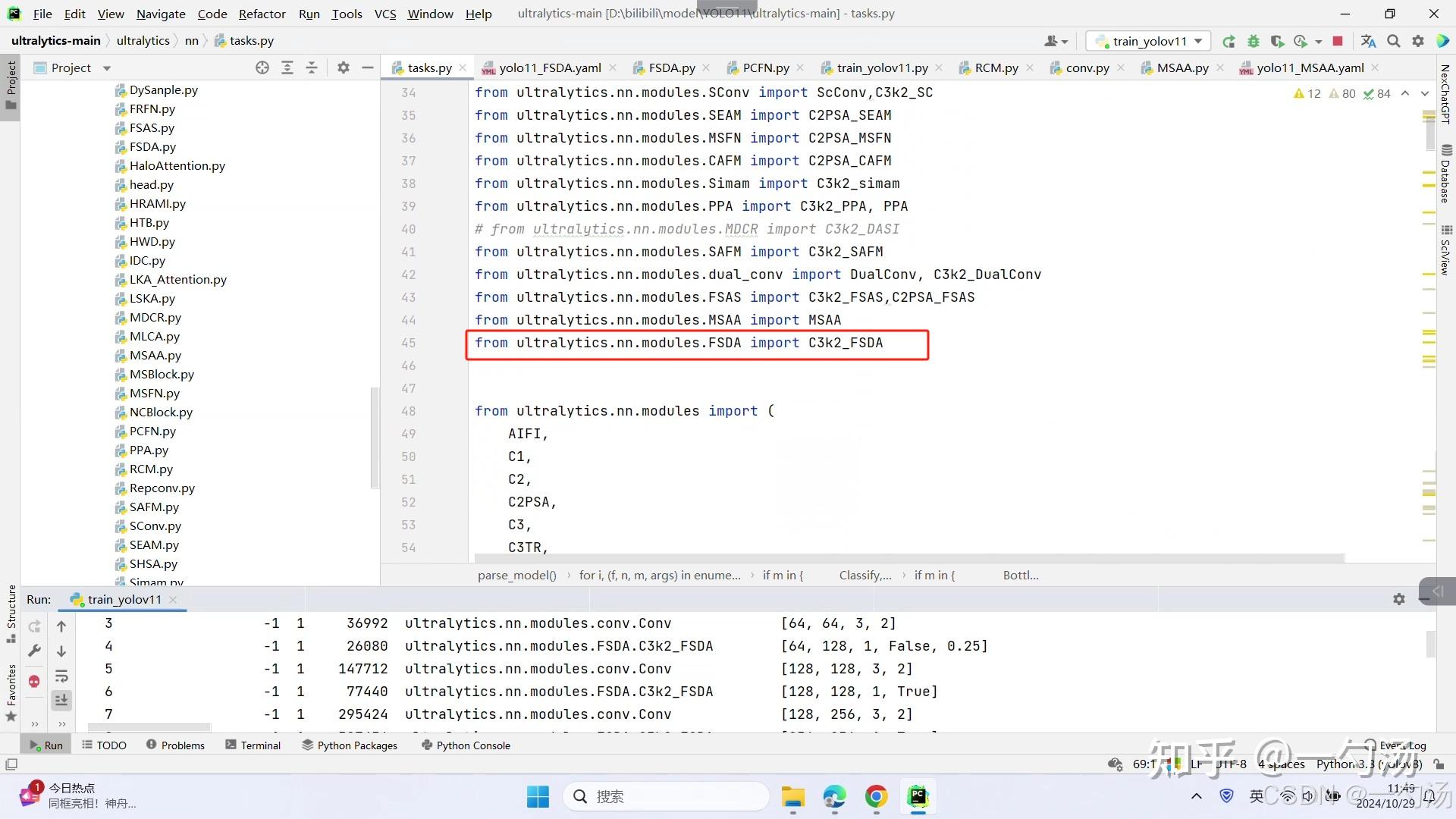Click the Translate icon in top toolbar
This screenshot has width=1456, height=819.
tap(1368, 41)
